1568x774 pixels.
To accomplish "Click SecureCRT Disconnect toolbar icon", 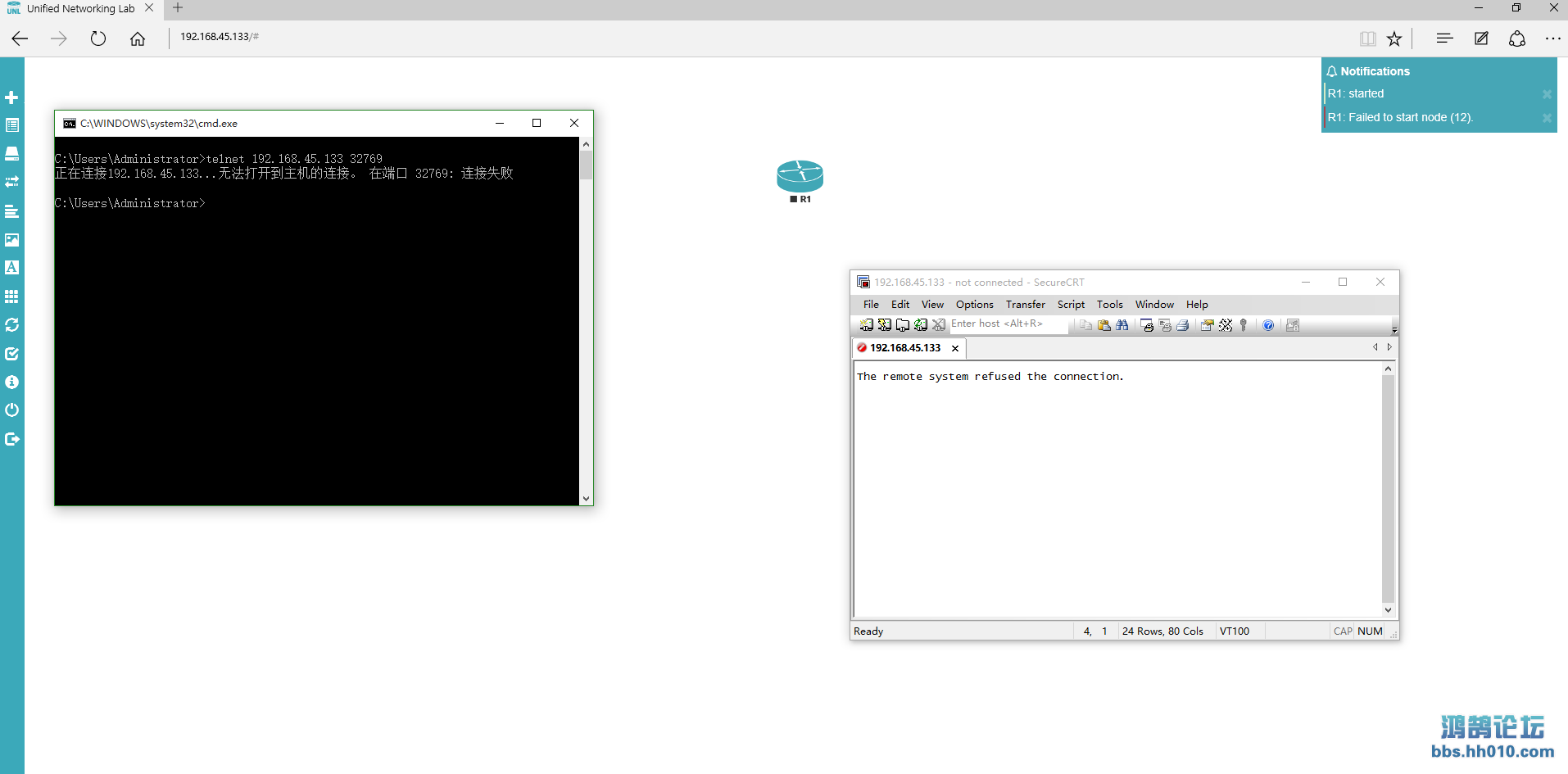I will coord(939,325).
